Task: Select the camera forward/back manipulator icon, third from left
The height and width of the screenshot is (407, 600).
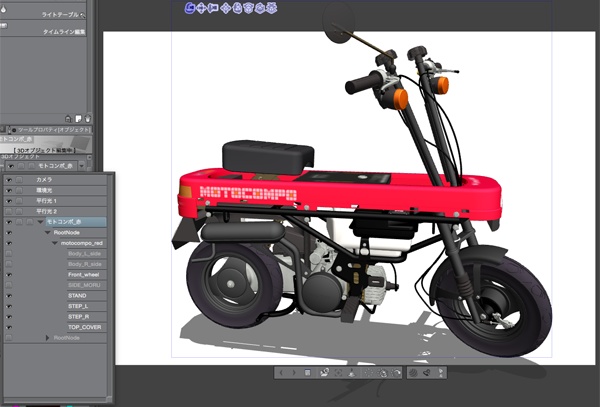Action: [x=212, y=8]
